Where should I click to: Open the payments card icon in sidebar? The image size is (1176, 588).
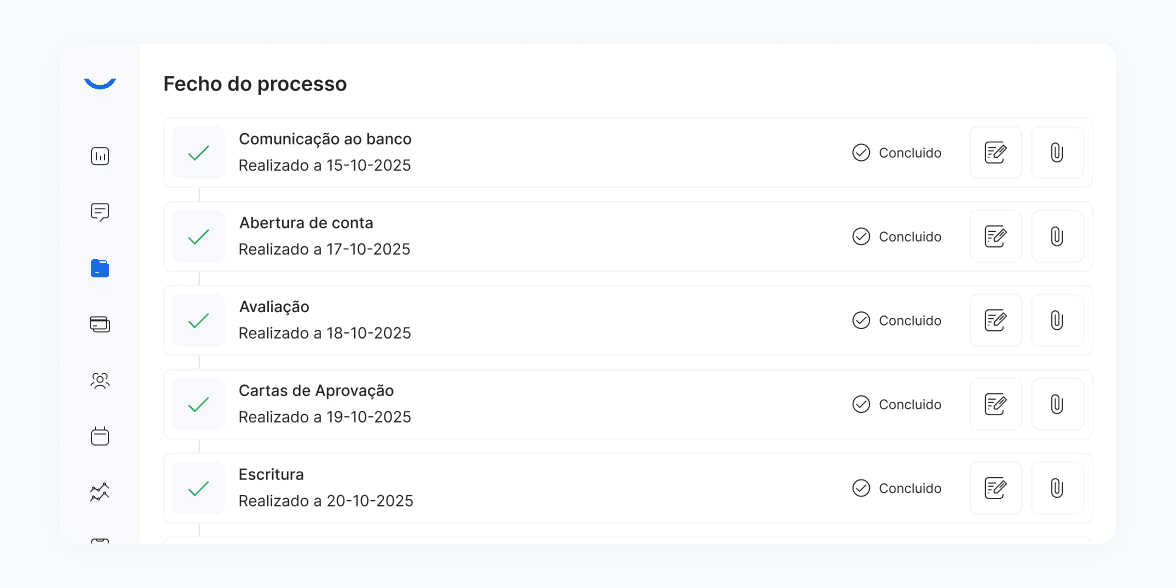point(100,324)
